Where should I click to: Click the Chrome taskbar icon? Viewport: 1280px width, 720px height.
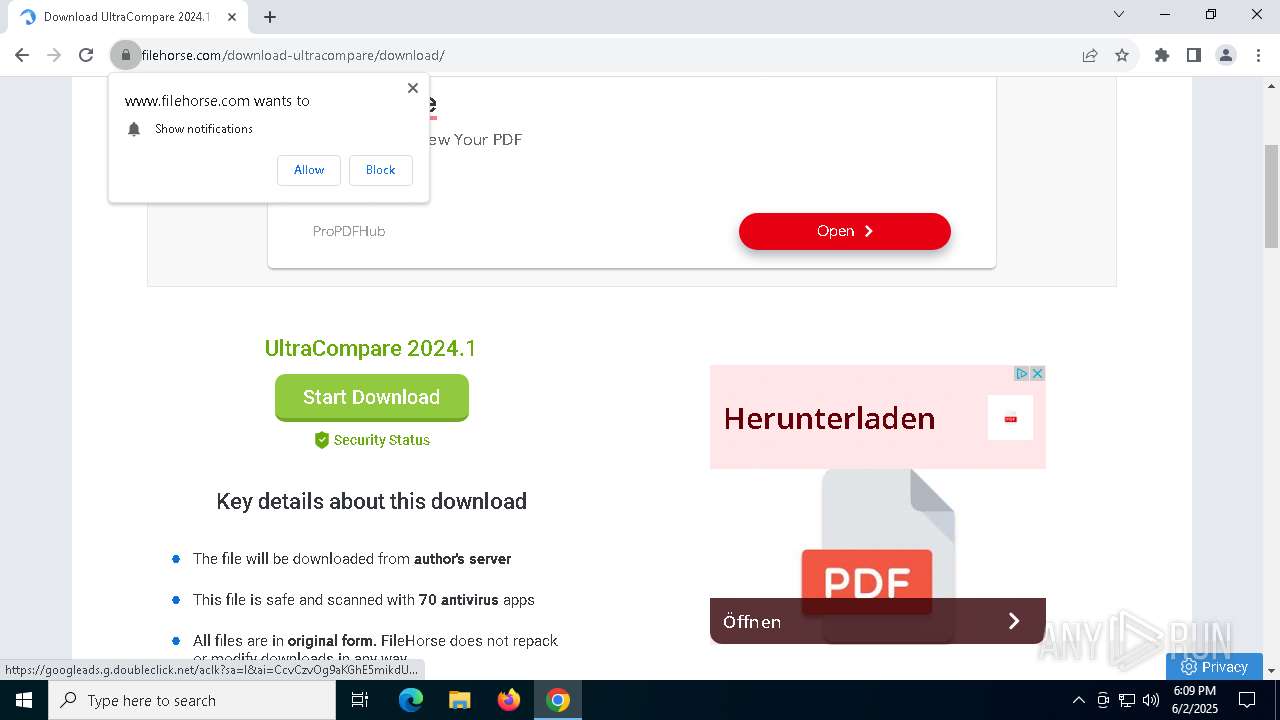coord(558,700)
